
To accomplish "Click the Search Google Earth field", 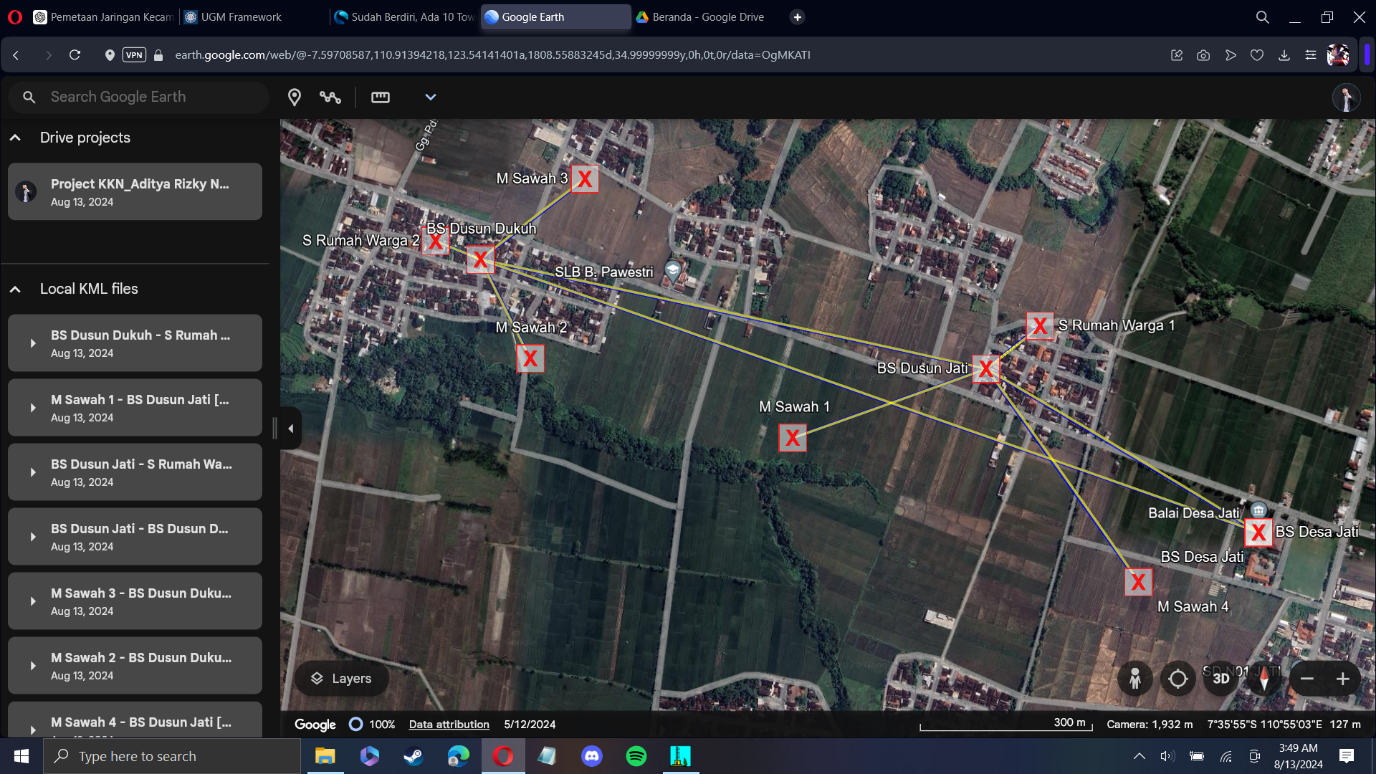I will [x=139, y=97].
